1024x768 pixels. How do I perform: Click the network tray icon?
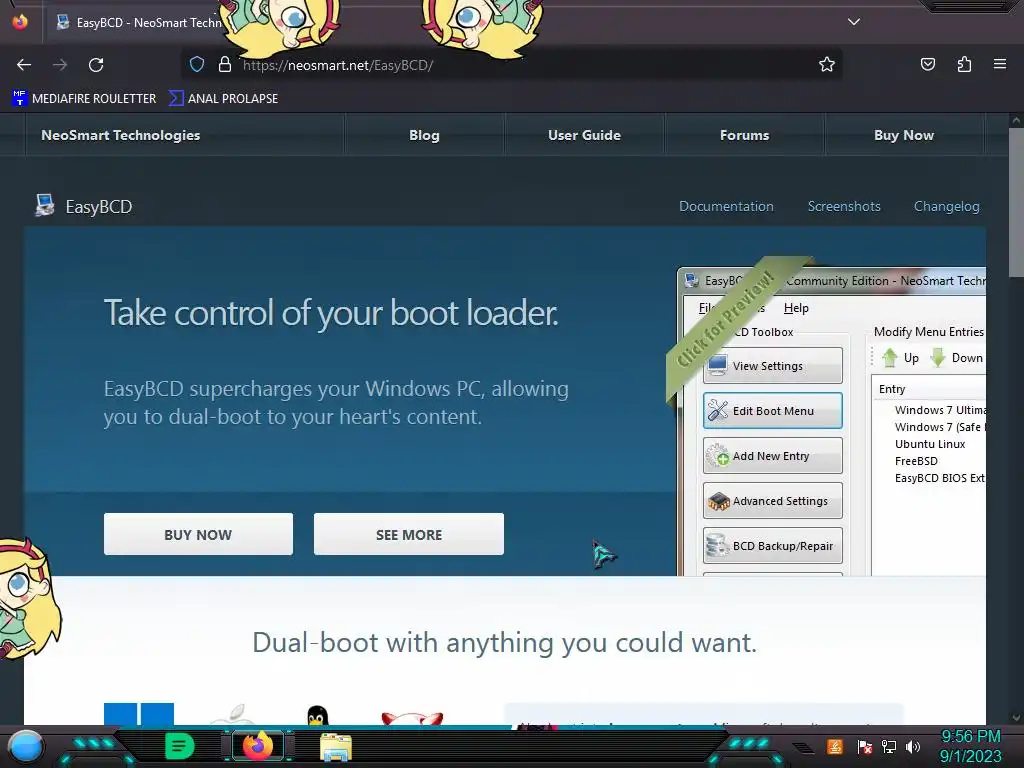pos(889,746)
